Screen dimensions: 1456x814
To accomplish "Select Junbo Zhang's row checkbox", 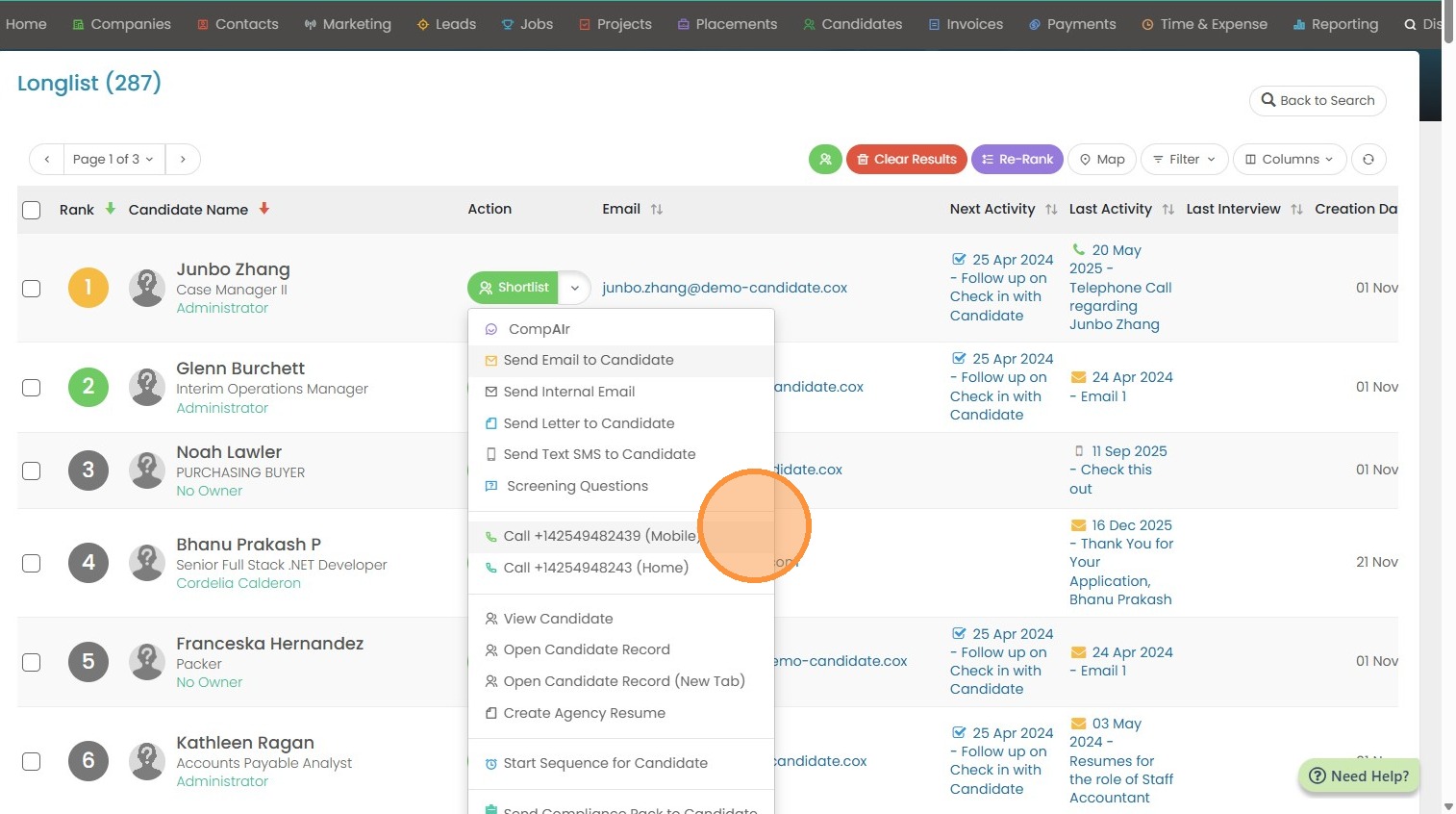I will (32, 289).
